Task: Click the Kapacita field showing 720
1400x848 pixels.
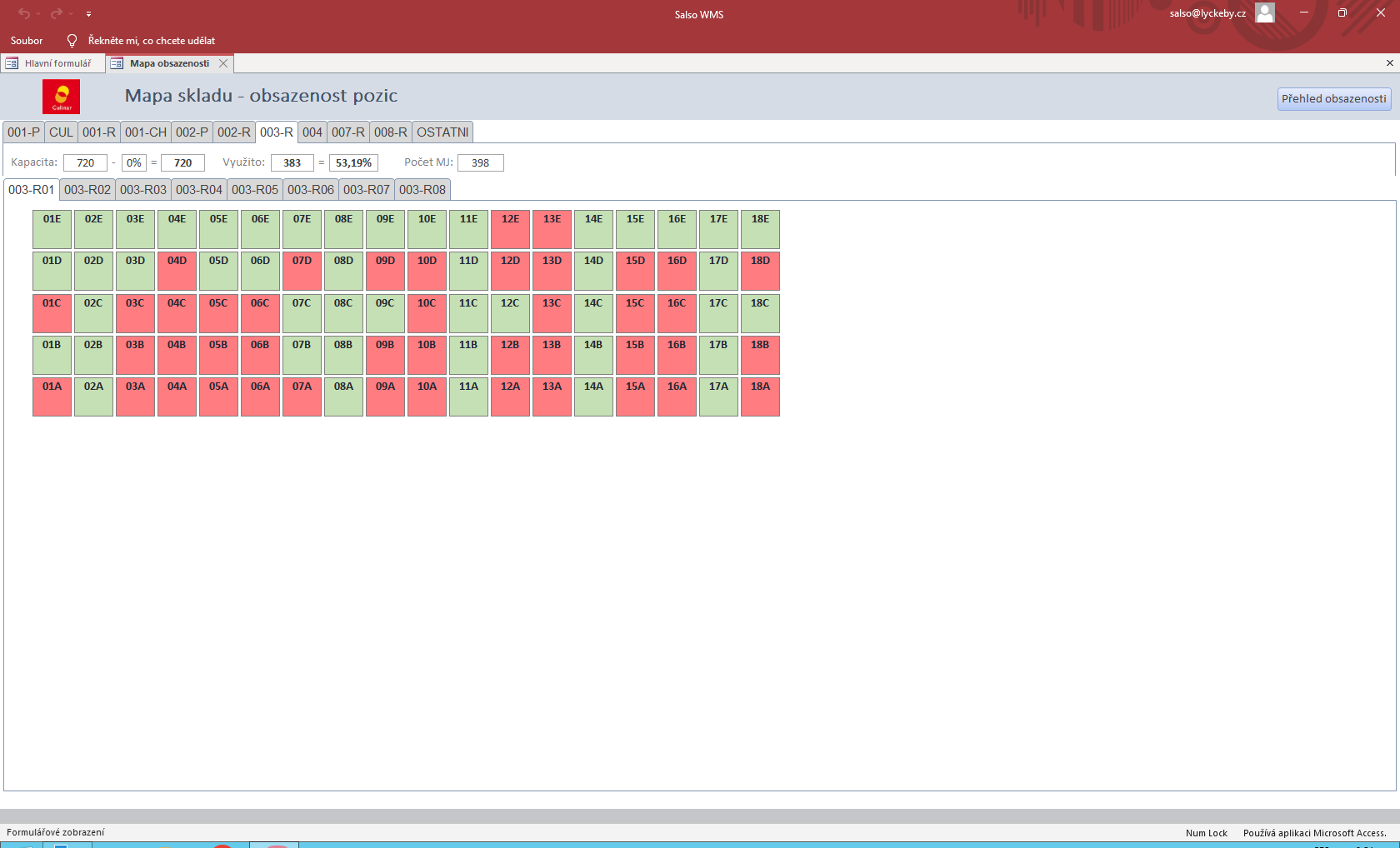Action: click(x=85, y=163)
